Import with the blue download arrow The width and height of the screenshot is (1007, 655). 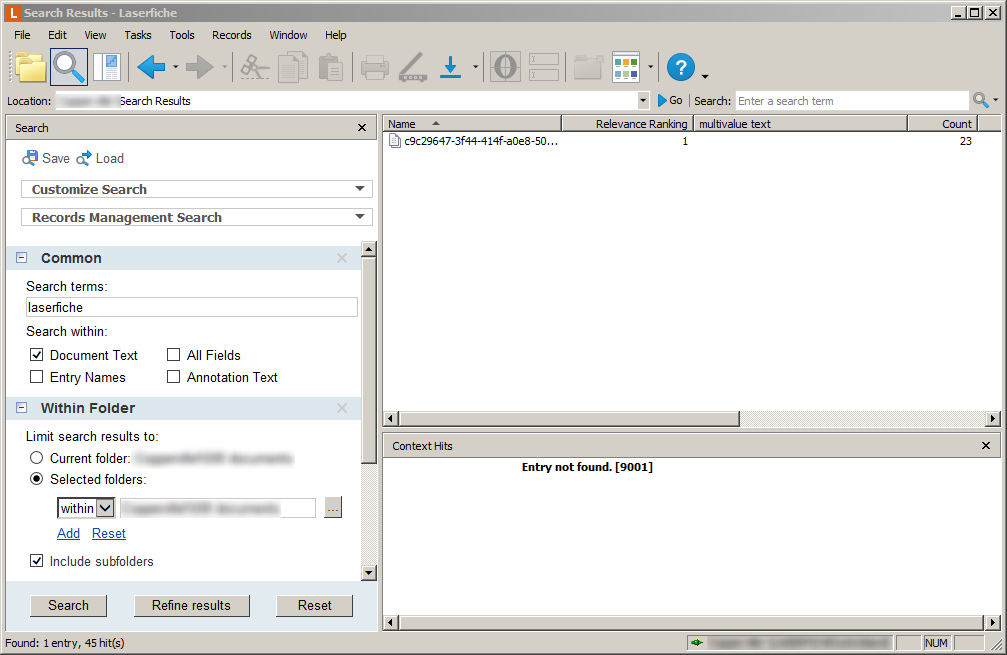coord(451,67)
